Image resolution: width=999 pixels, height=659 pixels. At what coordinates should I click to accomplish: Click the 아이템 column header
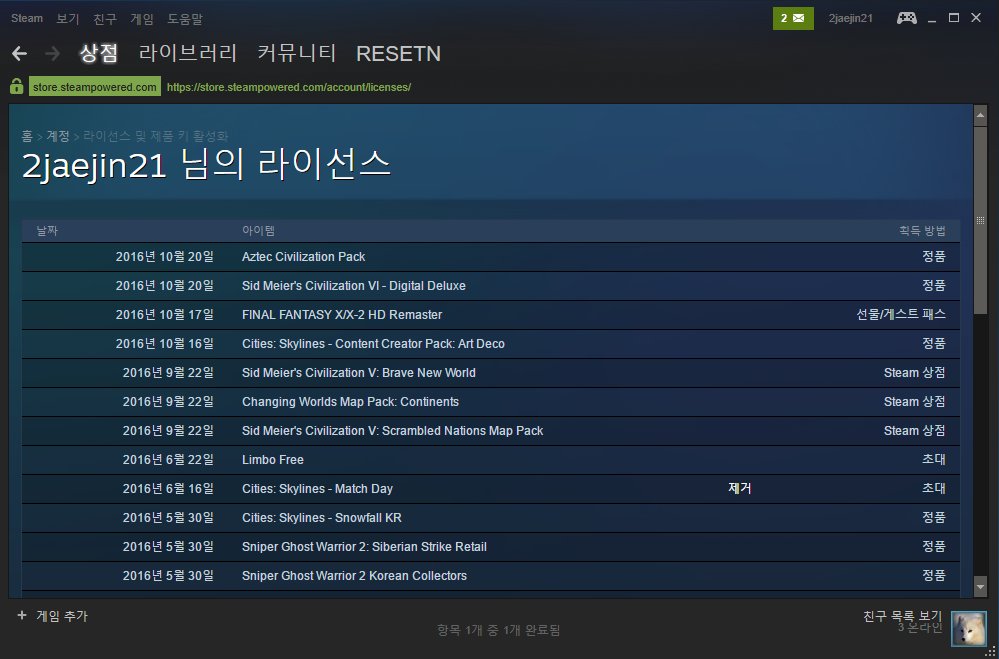[259, 231]
